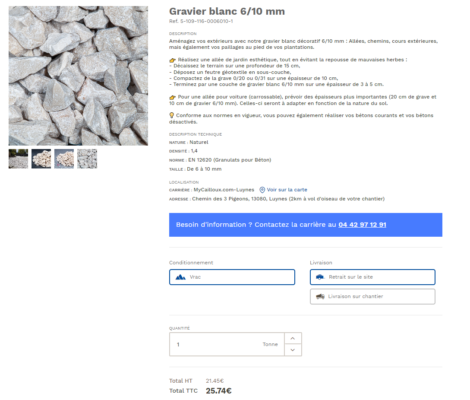Click the truck icon for Livraison sur chantier
This screenshot has width=470, height=400.
coord(320,296)
